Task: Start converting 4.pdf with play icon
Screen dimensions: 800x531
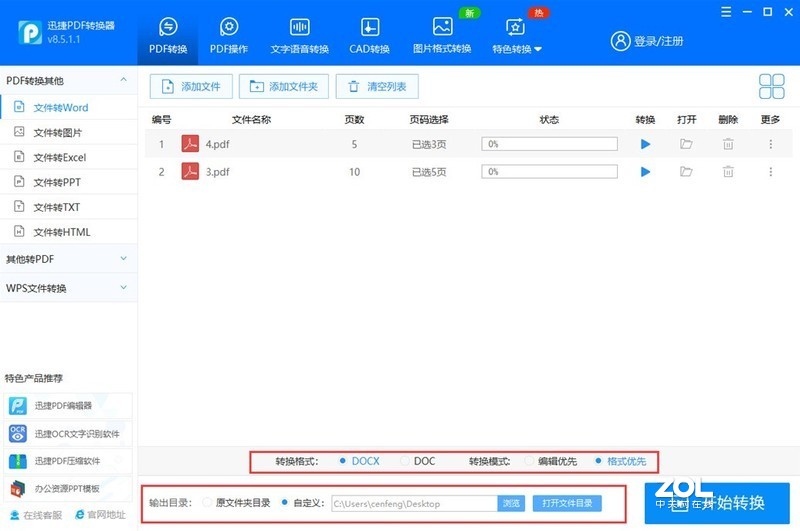Action: 645,144
